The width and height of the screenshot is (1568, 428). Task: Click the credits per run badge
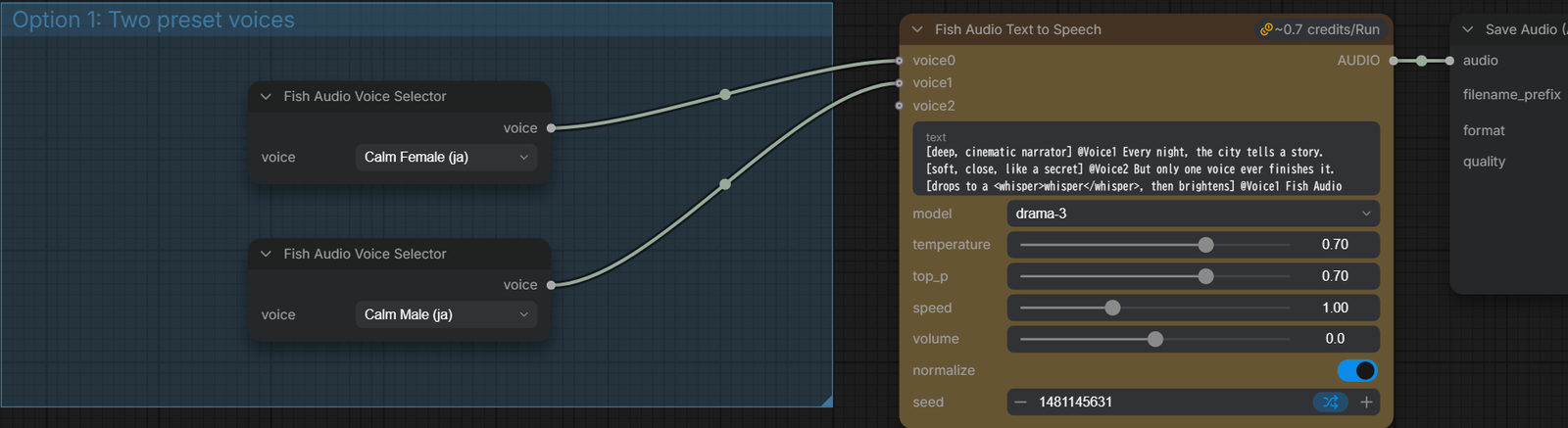pyautogui.click(x=1320, y=29)
